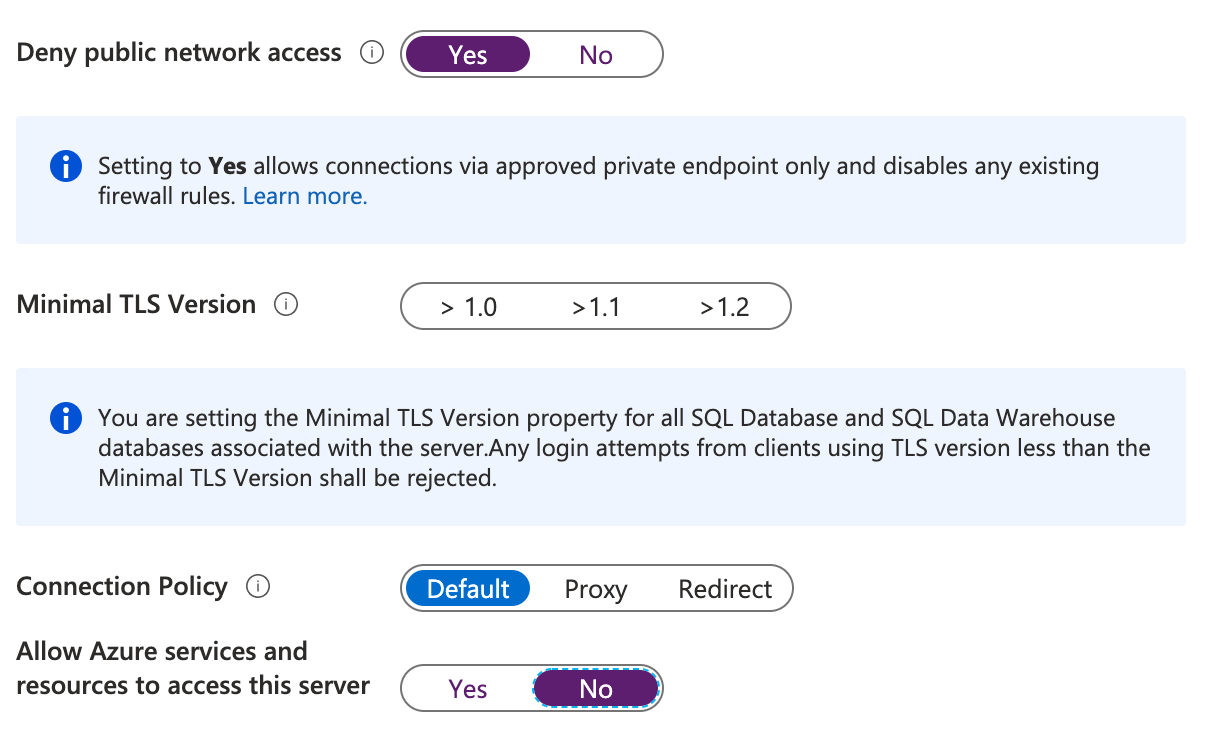This screenshot has height=734, width=1206.
Task: Click the info icon beside Minimal TLS Version
Action: point(286,304)
